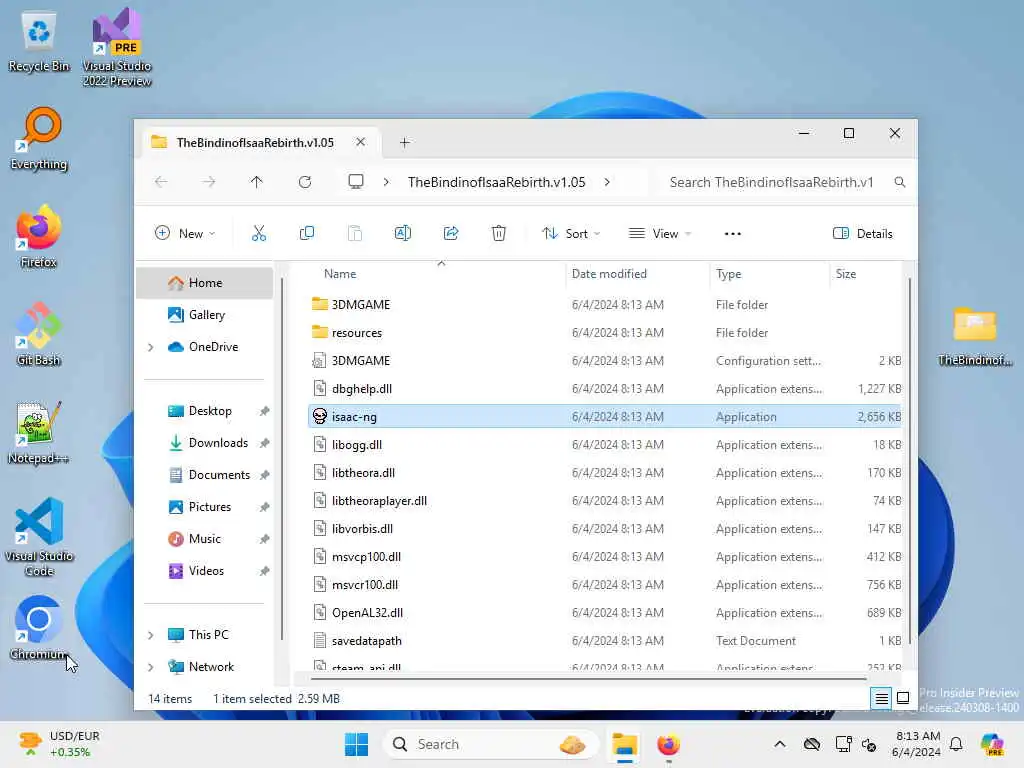Expand Network tree node
Image resolution: width=1024 pixels, height=768 pixels.
[151, 667]
